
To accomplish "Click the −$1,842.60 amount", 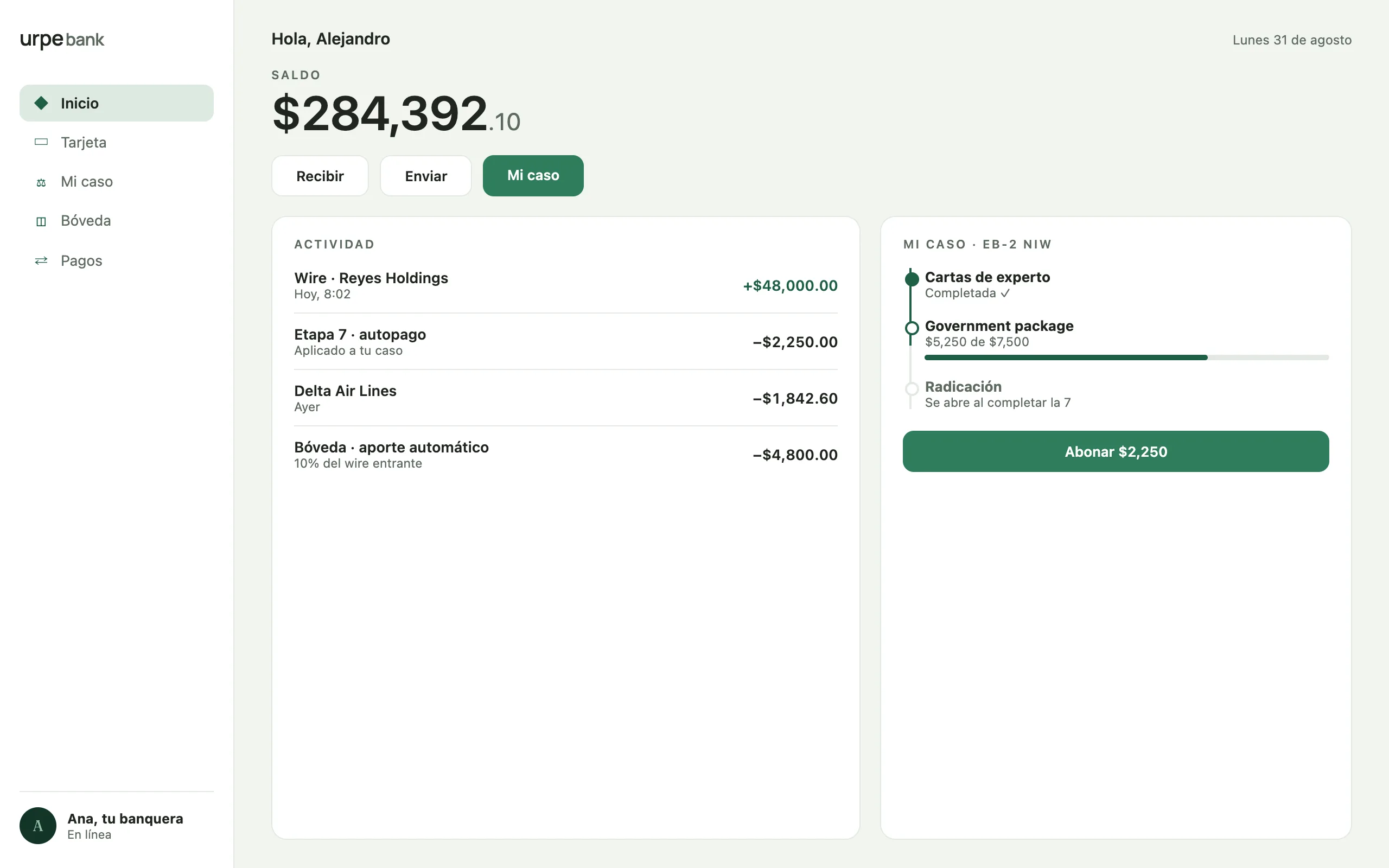I will (795, 398).
